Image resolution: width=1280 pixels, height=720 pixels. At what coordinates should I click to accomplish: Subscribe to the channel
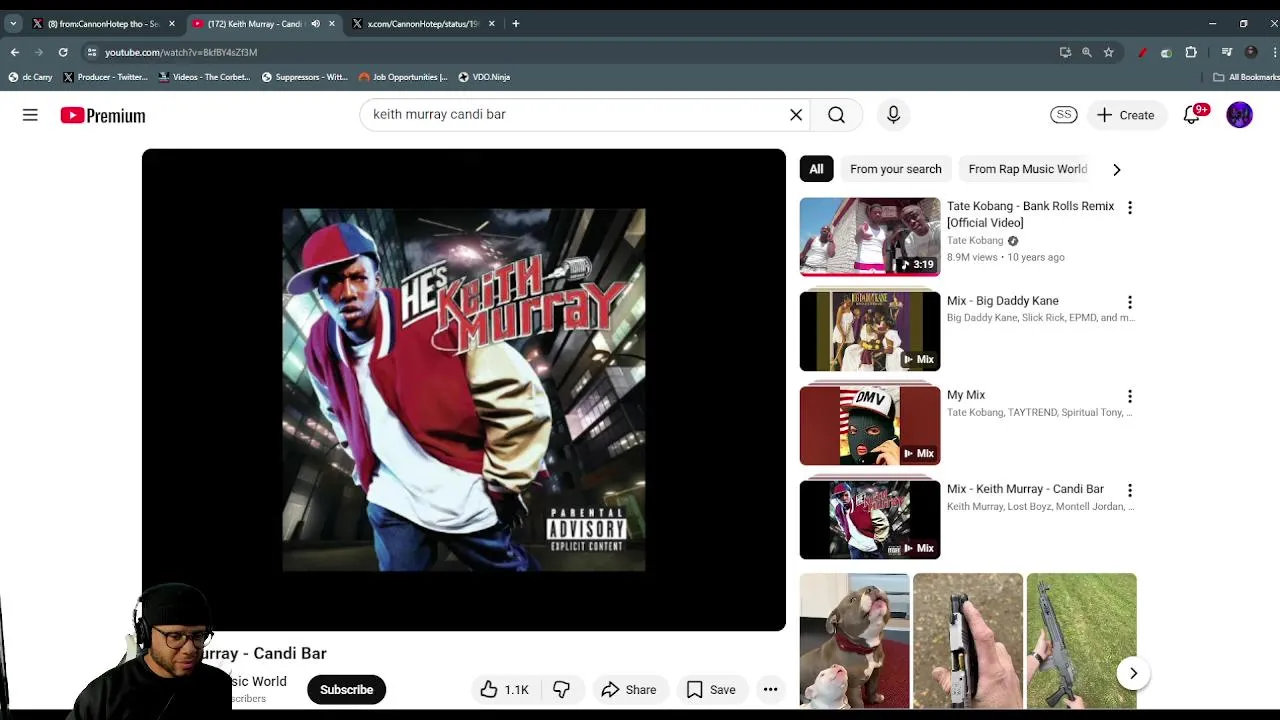pos(346,690)
